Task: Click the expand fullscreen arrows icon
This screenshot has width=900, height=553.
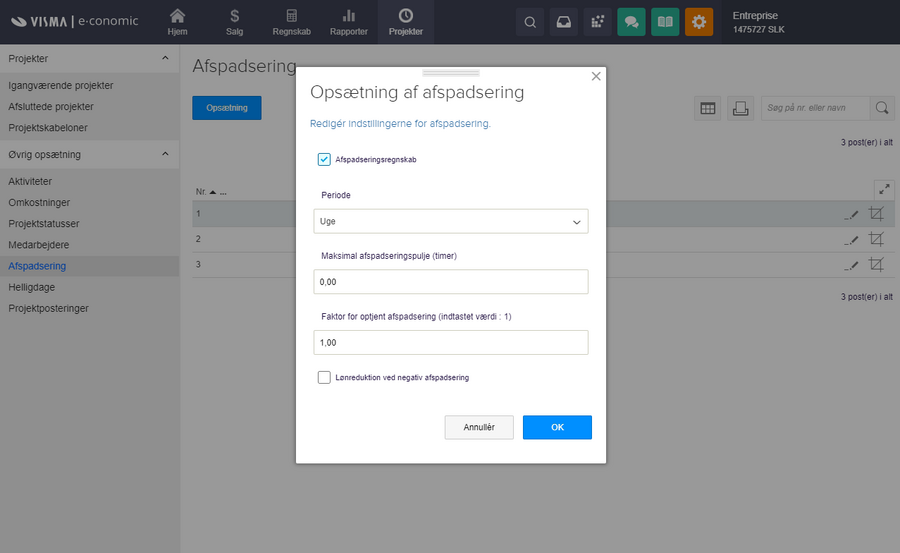Action: 883,189
